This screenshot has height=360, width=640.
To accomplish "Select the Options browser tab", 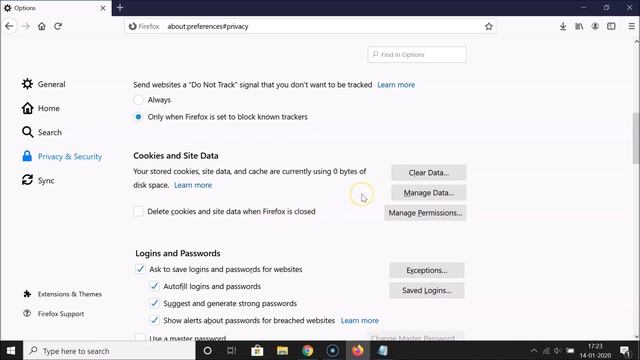I will point(56,8).
